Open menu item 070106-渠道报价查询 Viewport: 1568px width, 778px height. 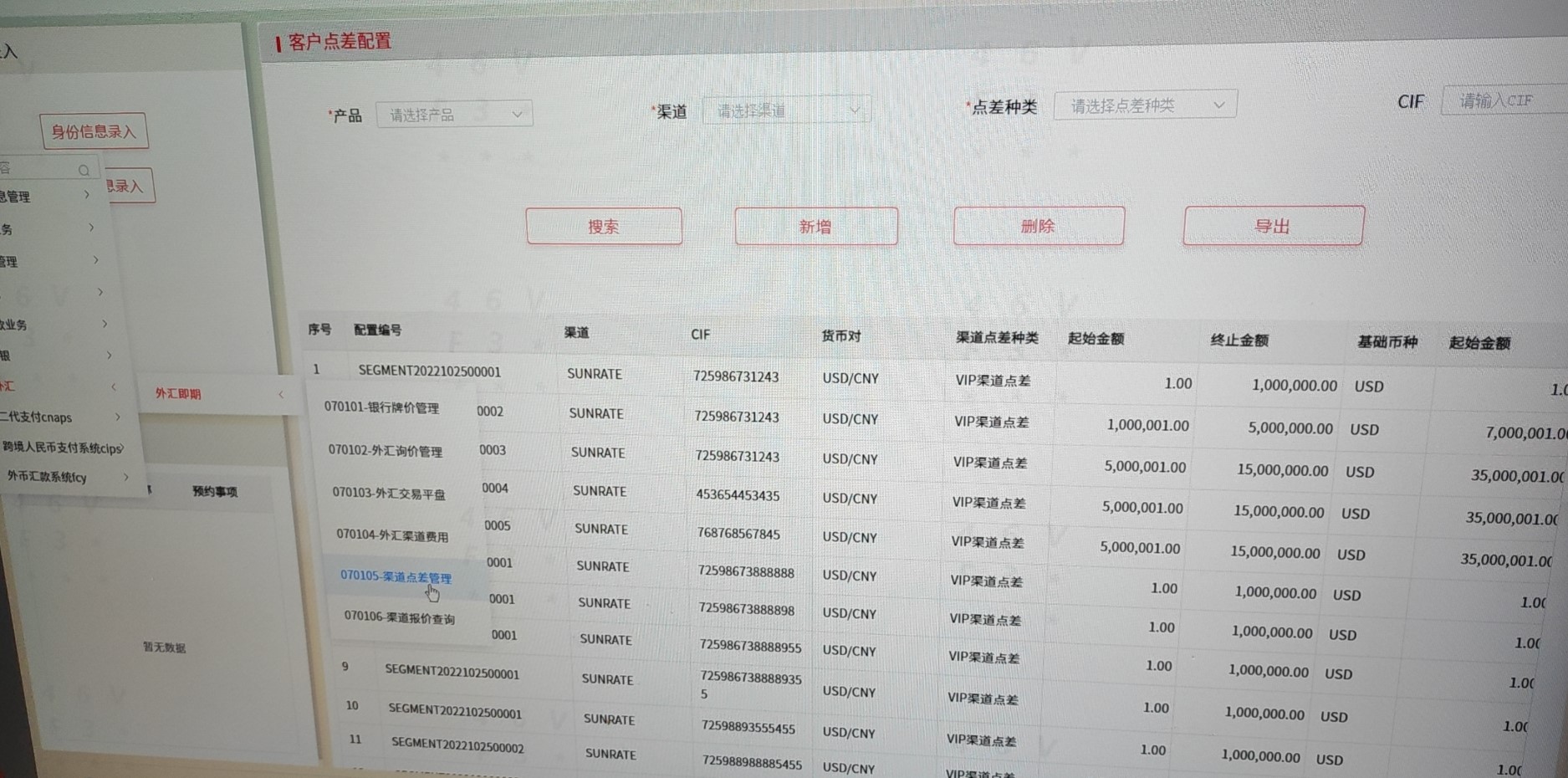point(400,617)
